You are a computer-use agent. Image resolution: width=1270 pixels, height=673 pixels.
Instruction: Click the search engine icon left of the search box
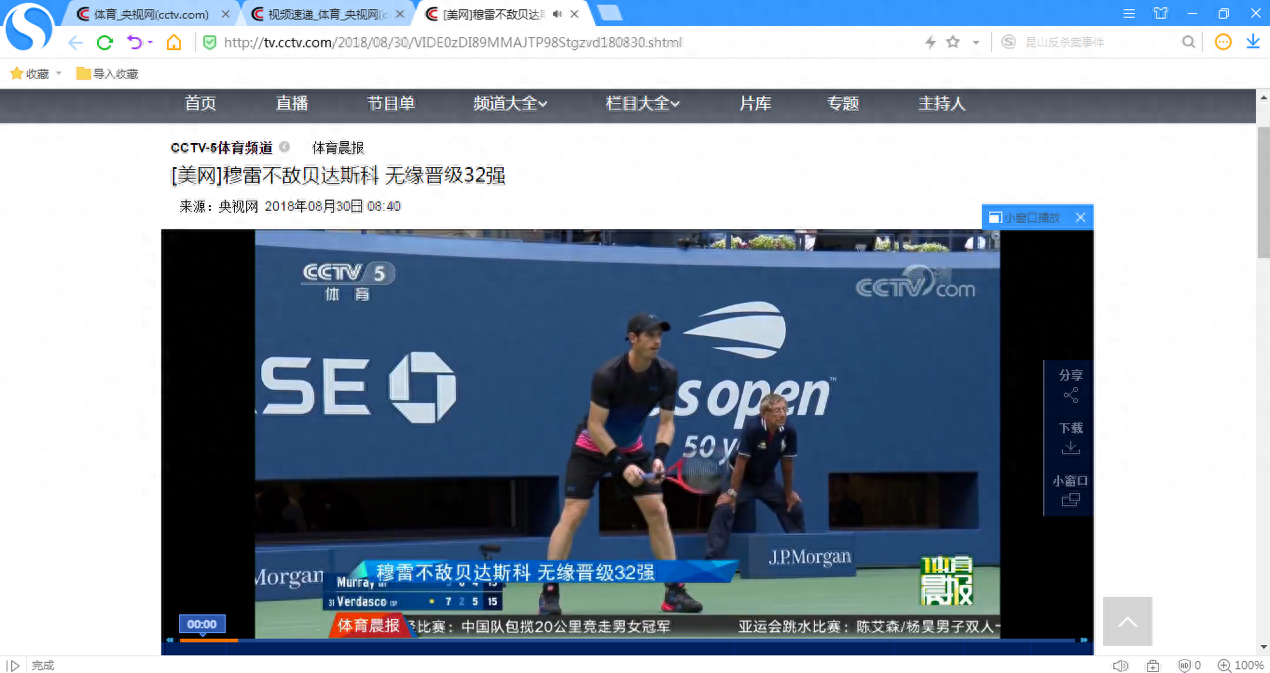[x=1008, y=42]
